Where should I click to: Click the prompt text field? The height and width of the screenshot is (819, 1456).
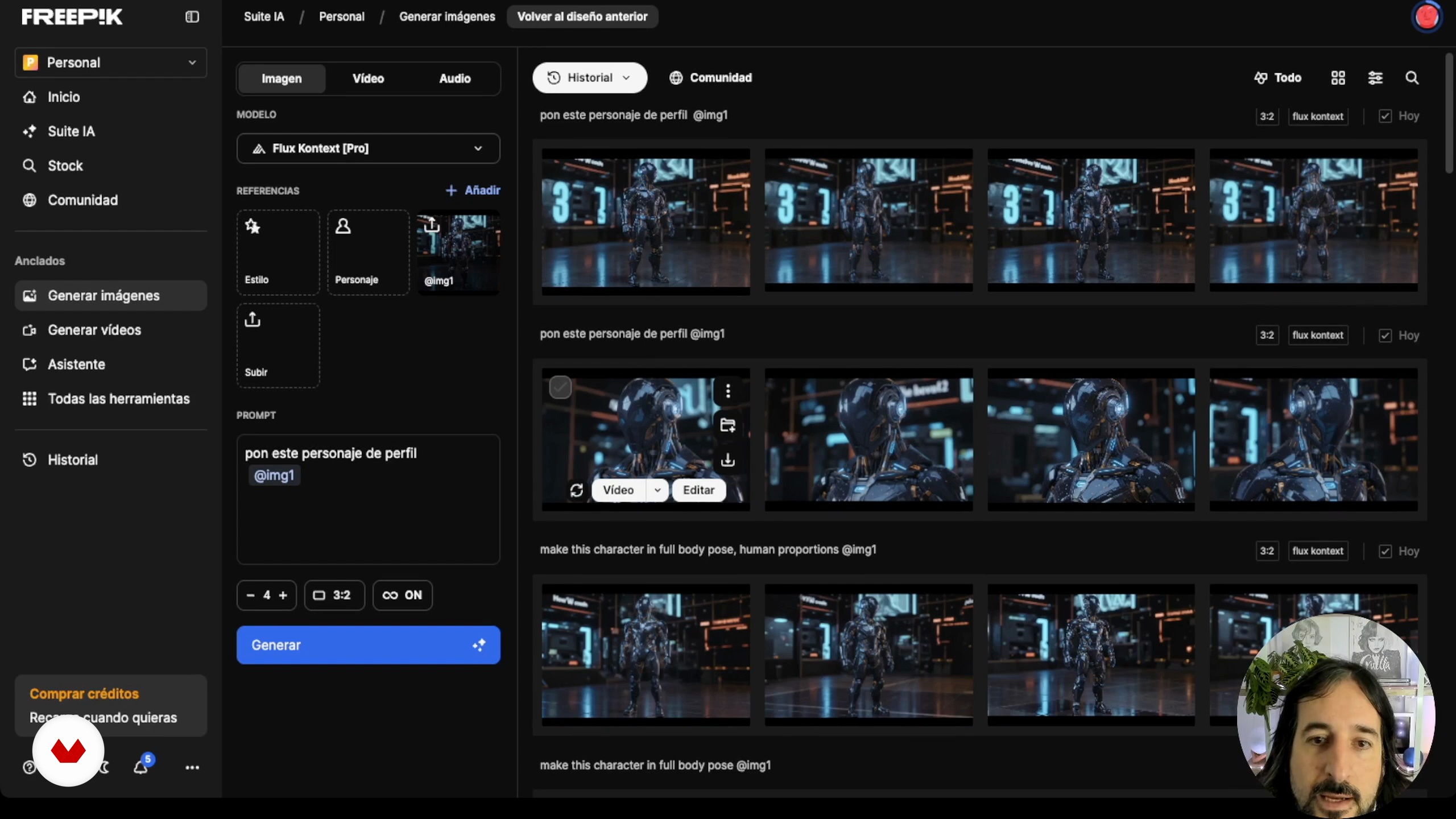368,499
